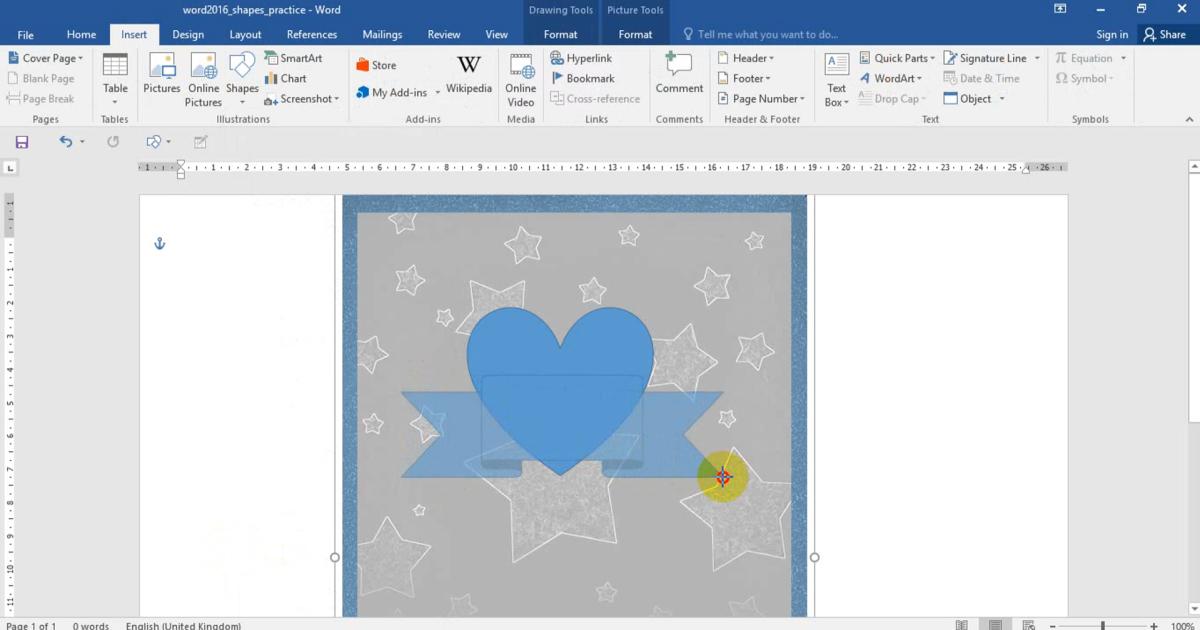1200x630 pixels.
Task: Open the Signature Line dropdown
Action: click(1037, 58)
